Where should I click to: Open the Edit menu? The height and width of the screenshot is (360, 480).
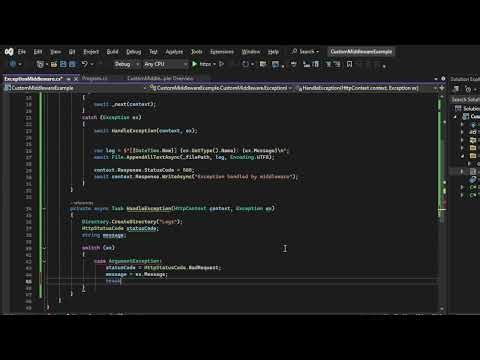pyautogui.click(x=38, y=52)
